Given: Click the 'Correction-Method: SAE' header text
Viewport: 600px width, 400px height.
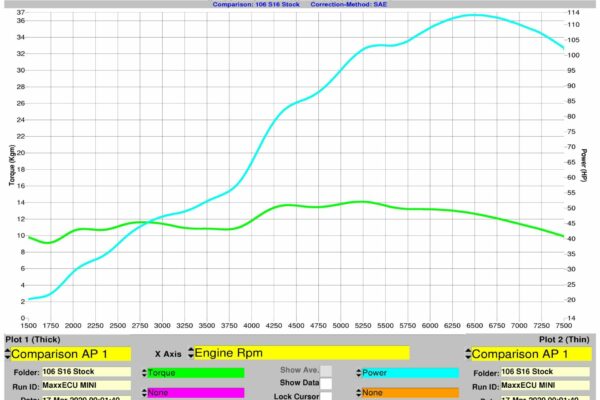Looking at the screenshot, I should click(349, 4).
